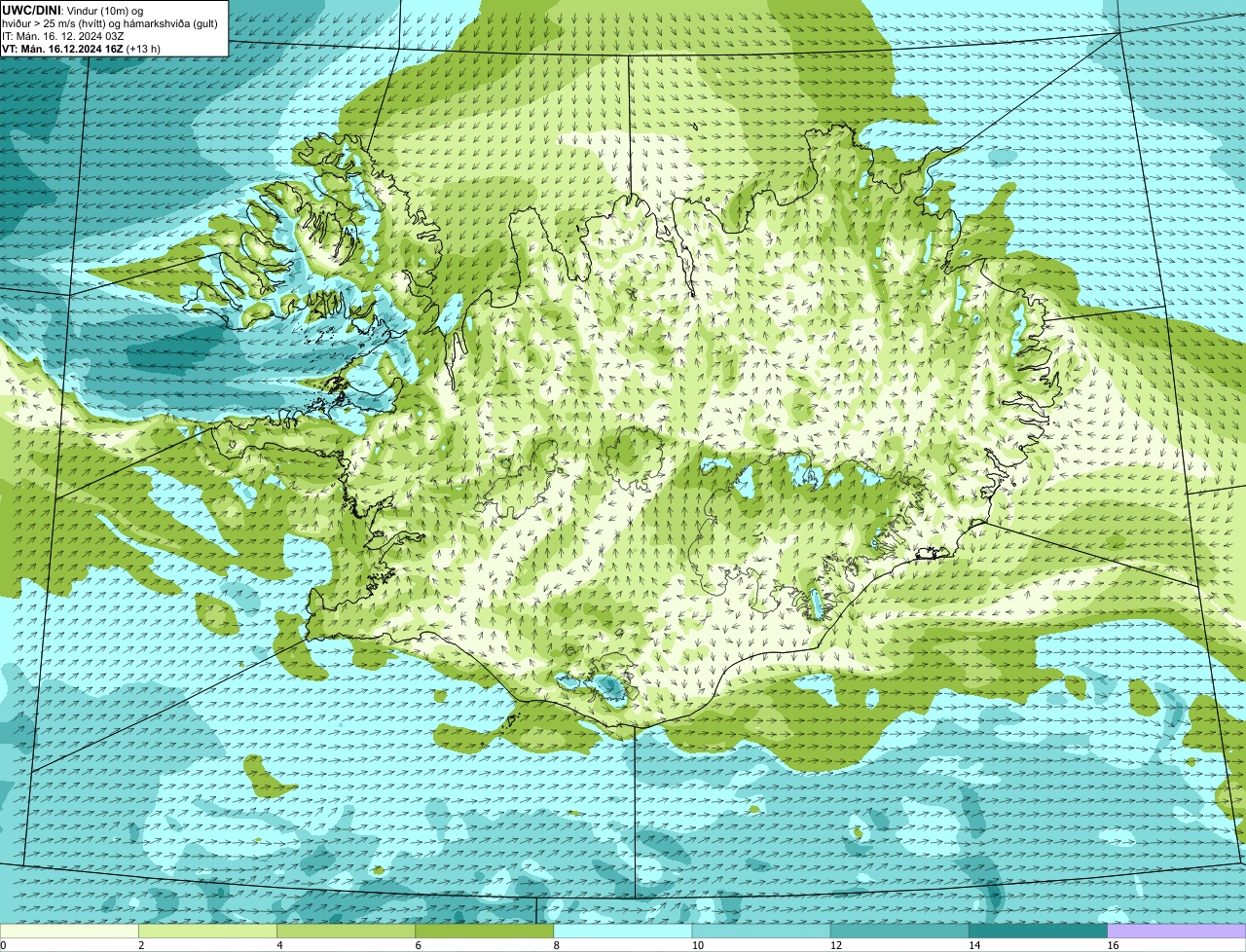Image resolution: width=1246 pixels, height=952 pixels.
Task: Click the pale yellow 0–2 legend swatch
Action: 69,932
